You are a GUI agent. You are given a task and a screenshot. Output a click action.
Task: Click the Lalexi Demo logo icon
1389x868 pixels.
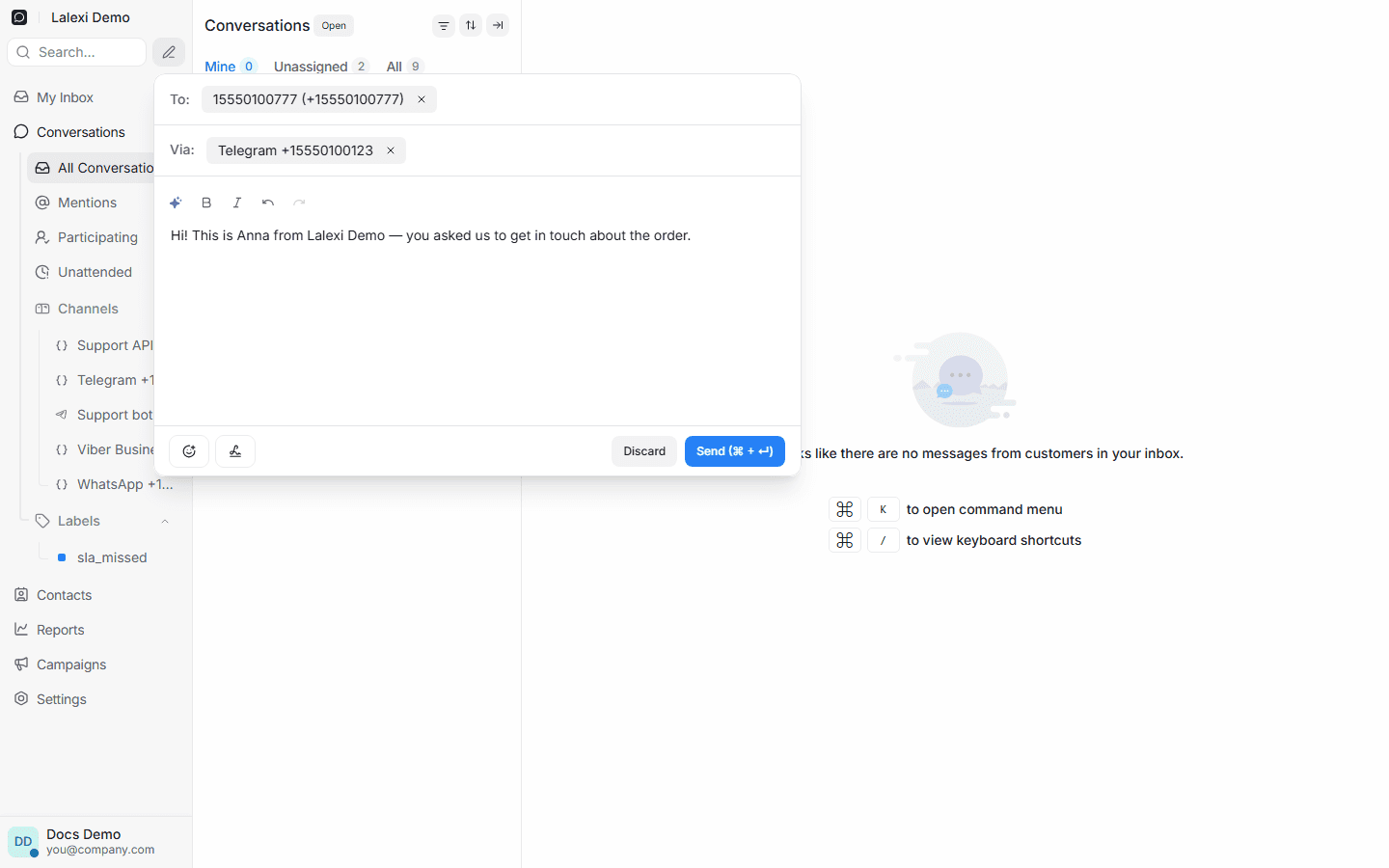pyautogui.click(x=19, y=17)
